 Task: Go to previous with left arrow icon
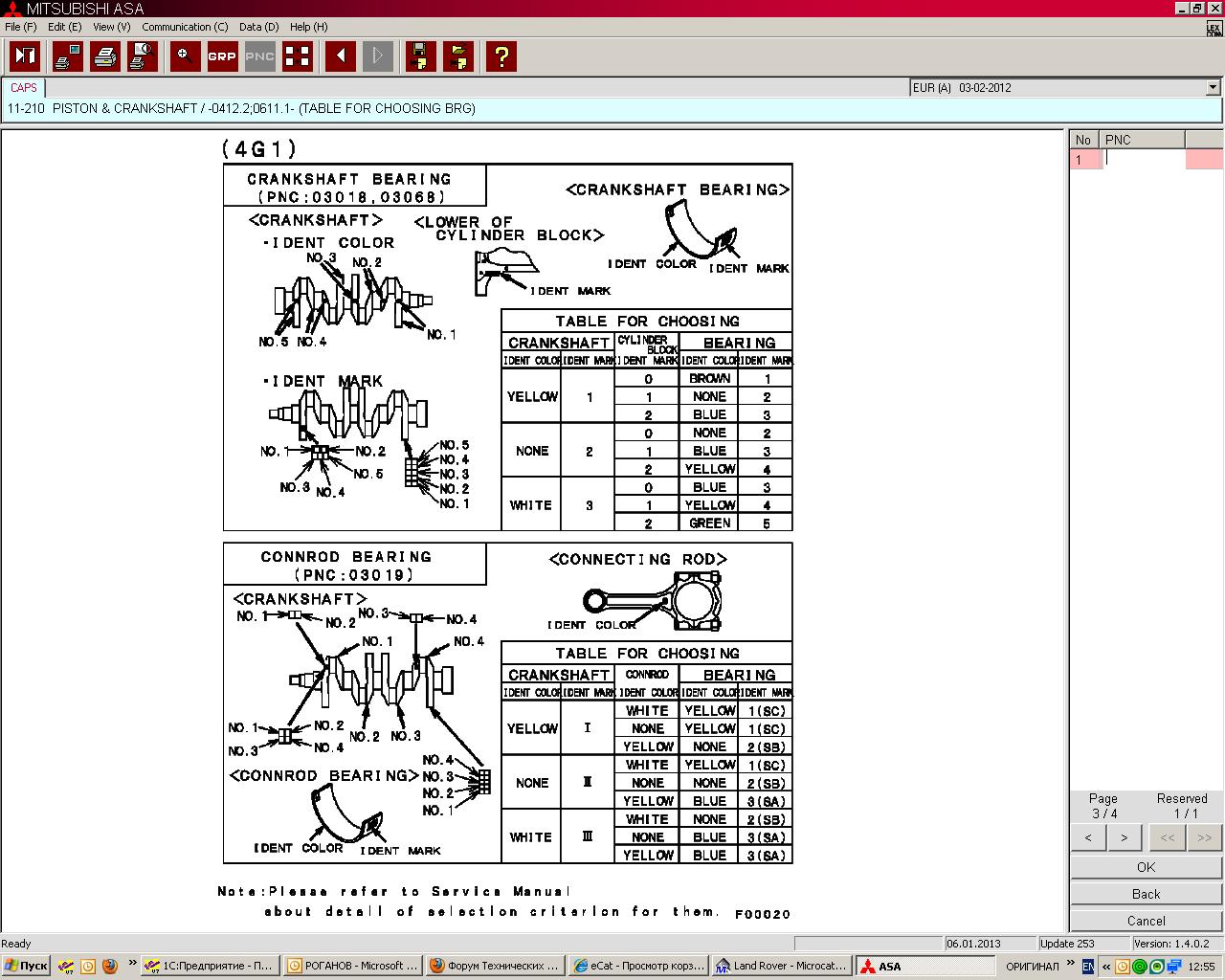click(341, 56)
